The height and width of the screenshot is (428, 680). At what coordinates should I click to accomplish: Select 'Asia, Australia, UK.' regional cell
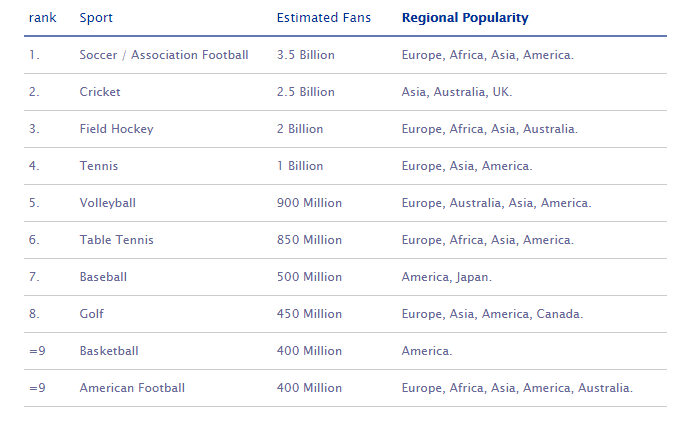tap(456, 92)
